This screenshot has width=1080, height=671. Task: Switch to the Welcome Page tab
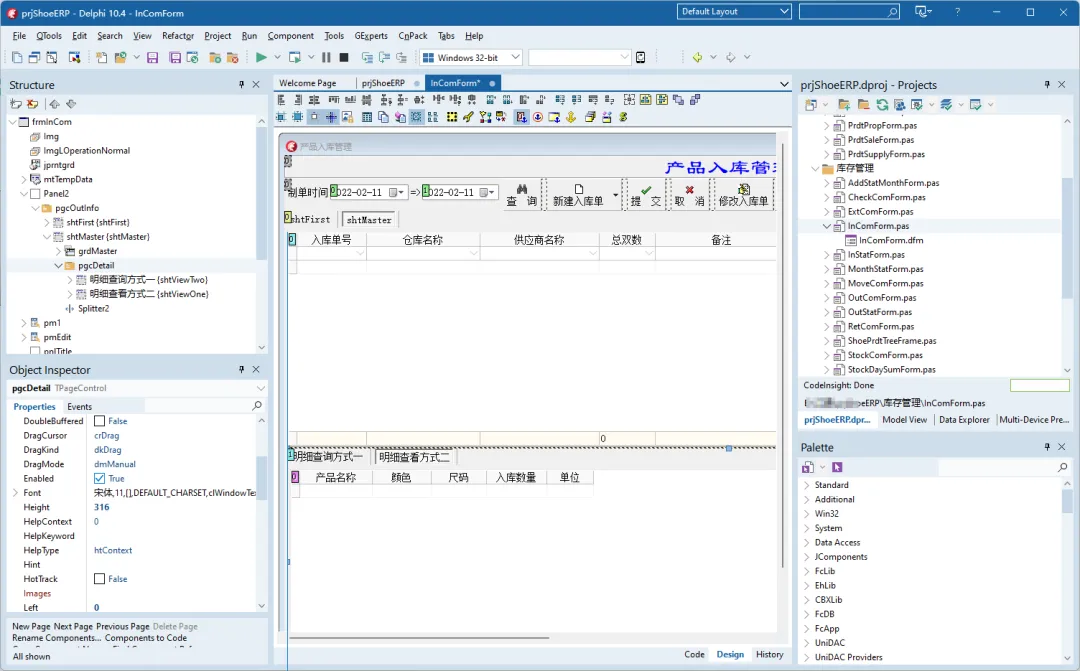point(307,83)
